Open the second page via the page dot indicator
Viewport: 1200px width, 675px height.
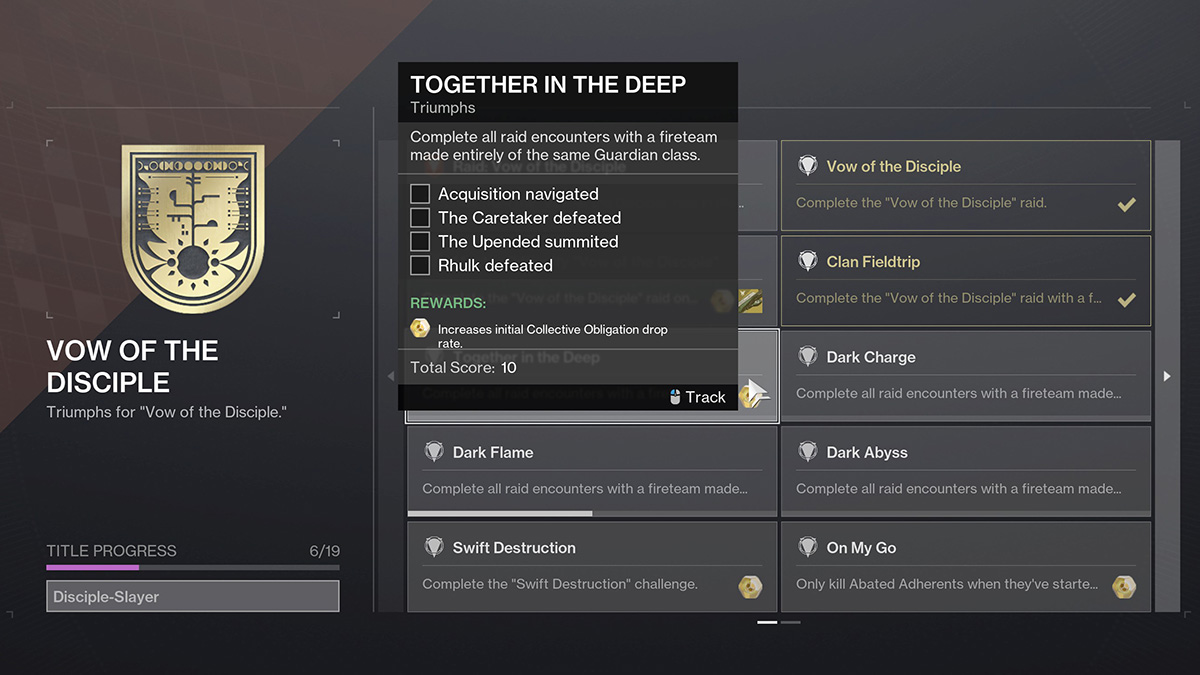790,622
